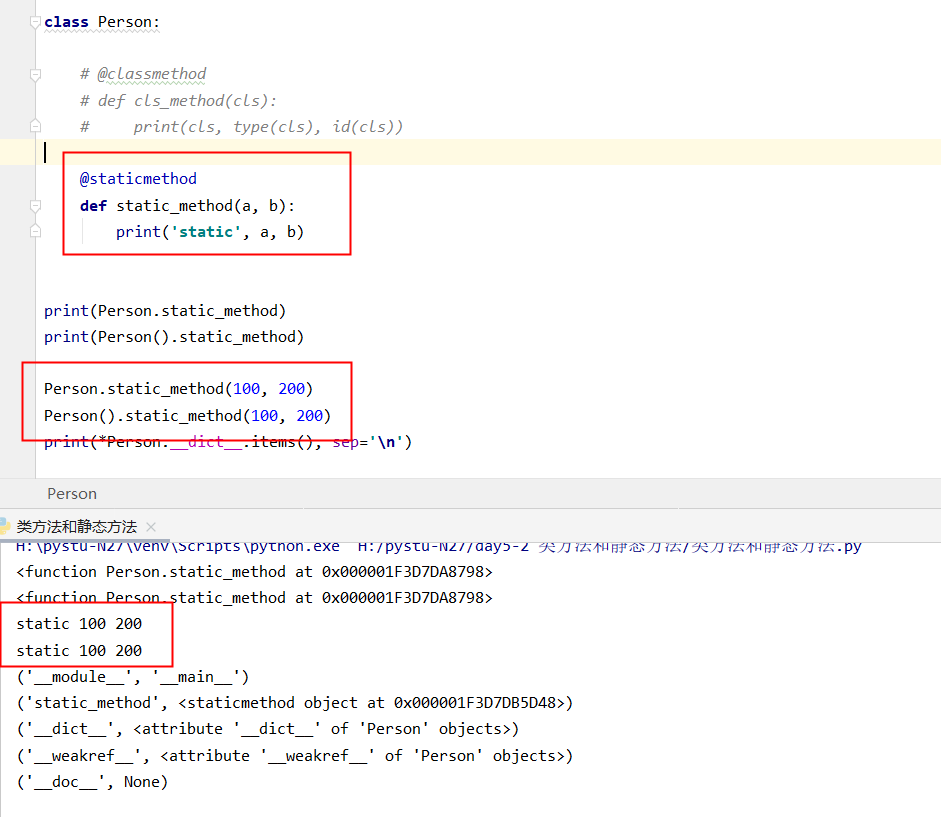Fold the def static_method block in gutter
Screen dimensions: 941x817
coord(36,206)
